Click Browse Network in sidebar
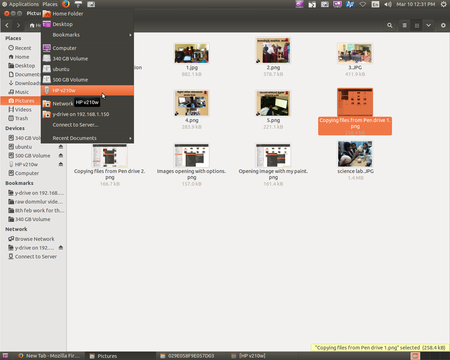Image resolution: width=450 pixels, height=360 pixels. (x=31, y=239)
